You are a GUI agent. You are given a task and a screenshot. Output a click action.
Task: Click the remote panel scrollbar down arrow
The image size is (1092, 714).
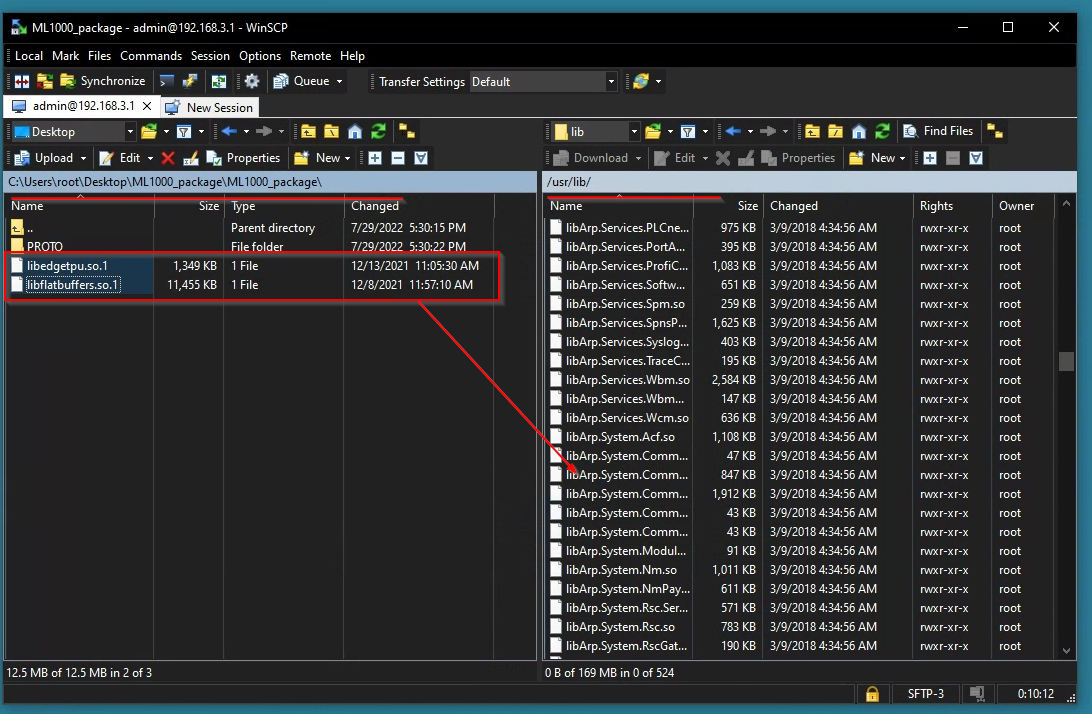point(1066,651)
